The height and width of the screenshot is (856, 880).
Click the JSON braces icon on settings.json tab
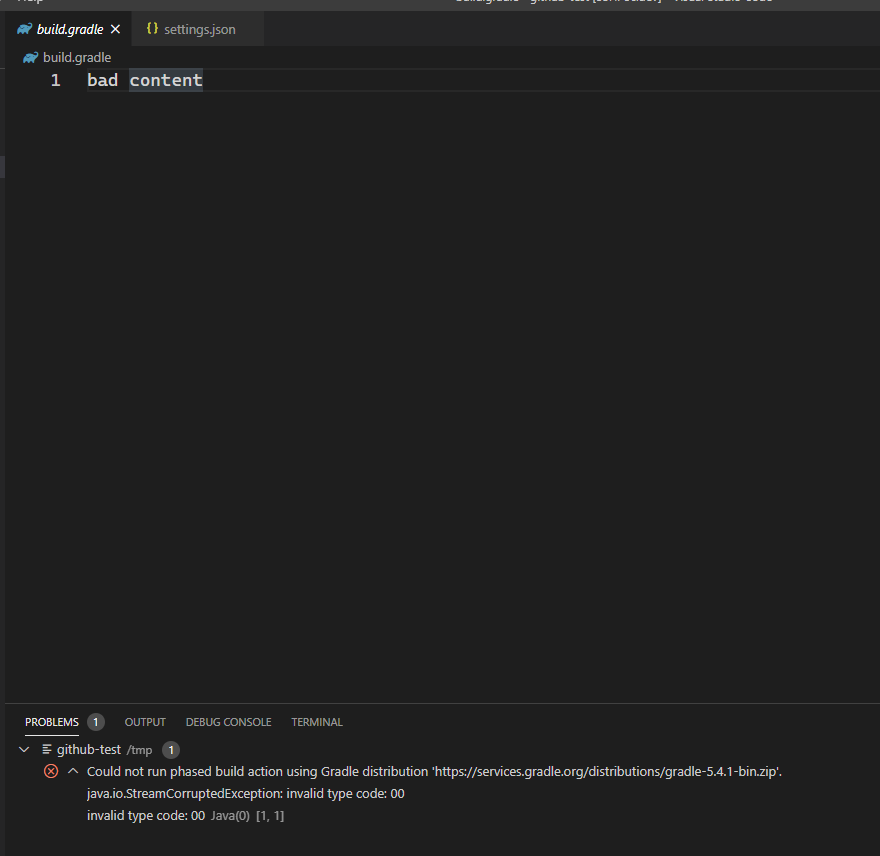click(x=152, y=28)
